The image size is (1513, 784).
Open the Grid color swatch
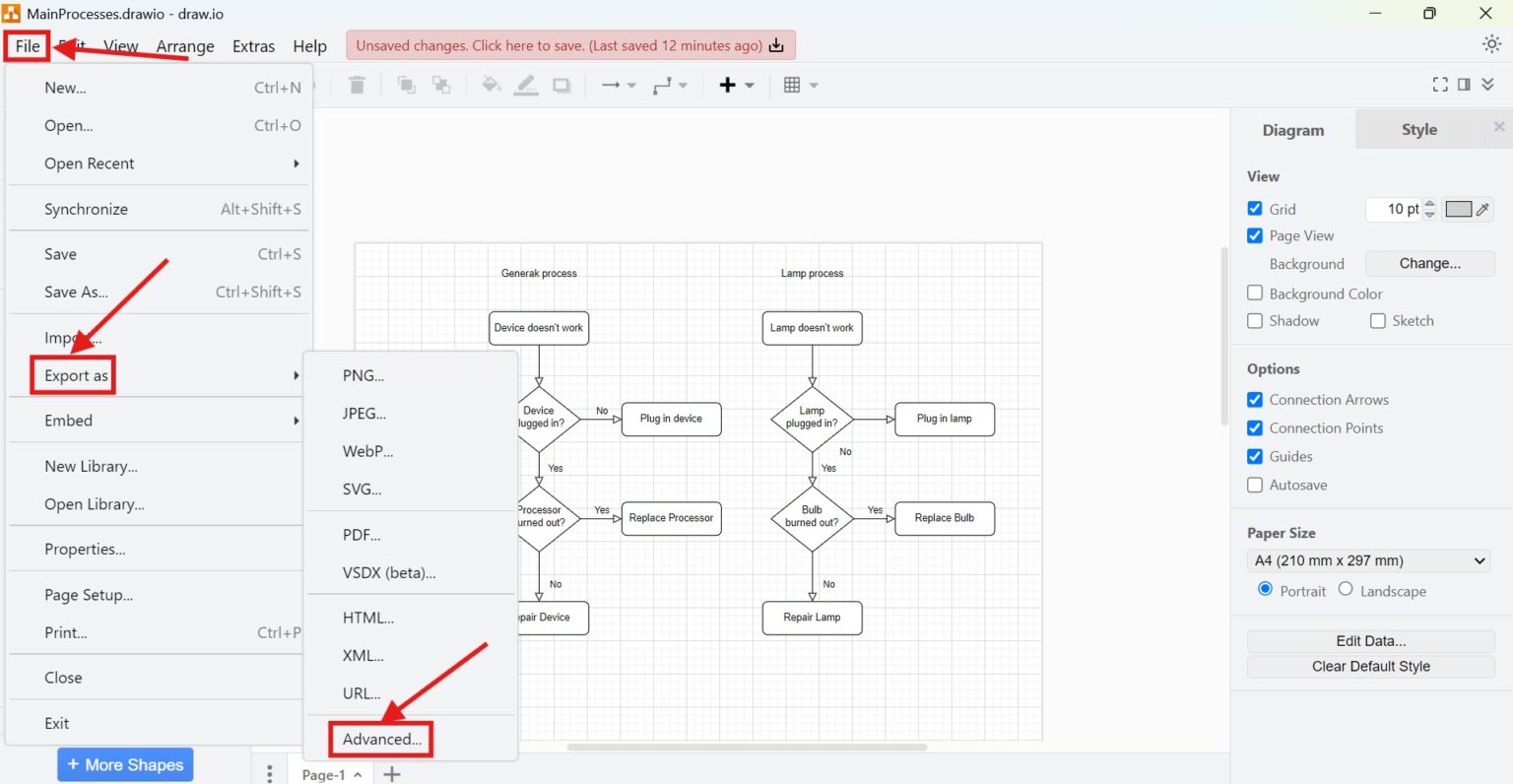[1457, 209]
